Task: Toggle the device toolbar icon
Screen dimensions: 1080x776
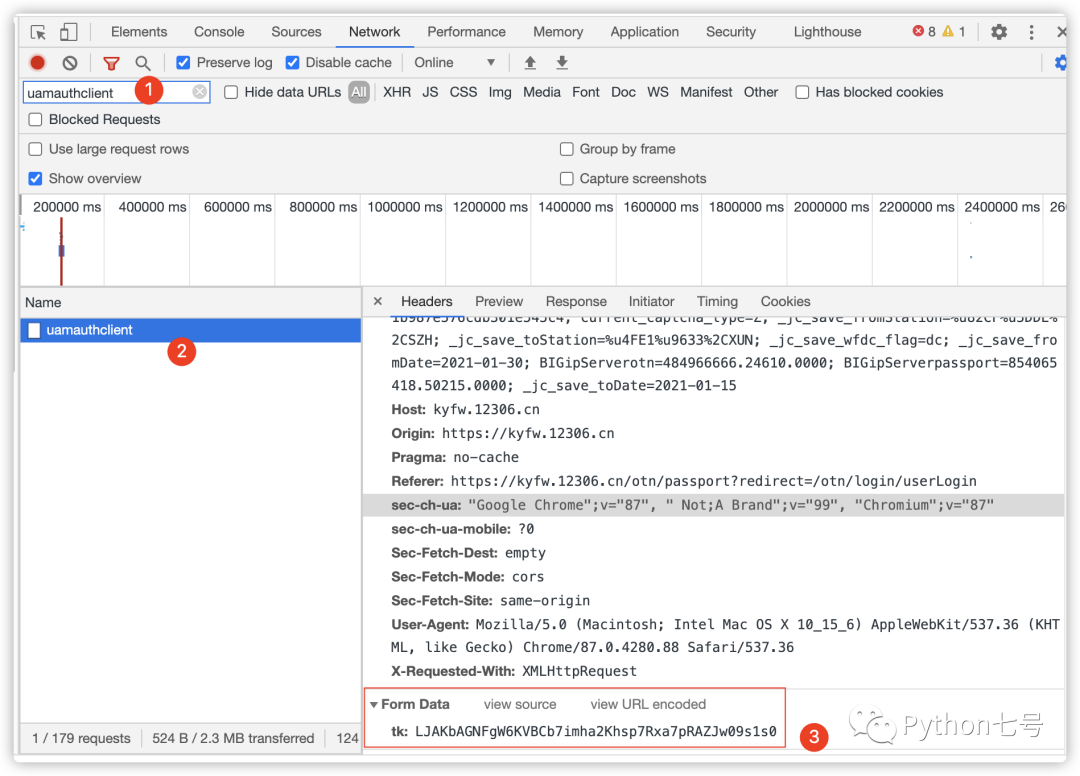Action: tap(68, 32)
